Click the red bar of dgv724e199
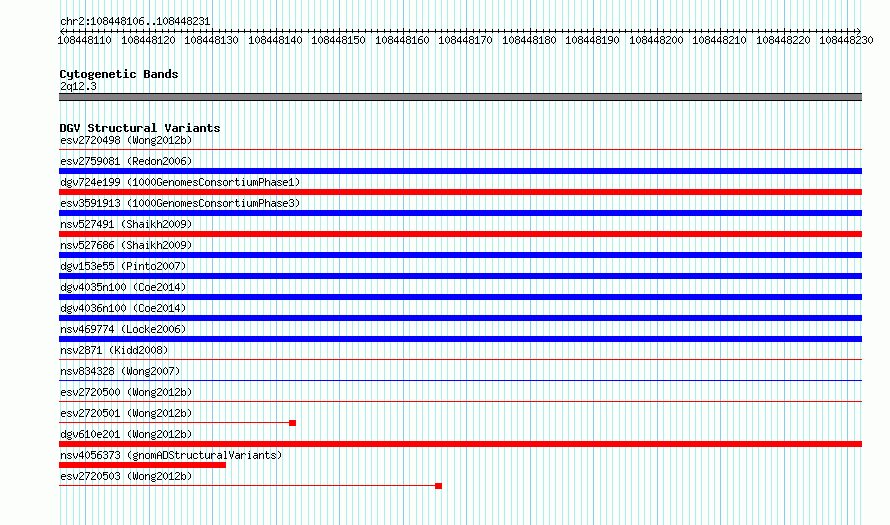This screenshot has height=525, width=890. (460, 192)
